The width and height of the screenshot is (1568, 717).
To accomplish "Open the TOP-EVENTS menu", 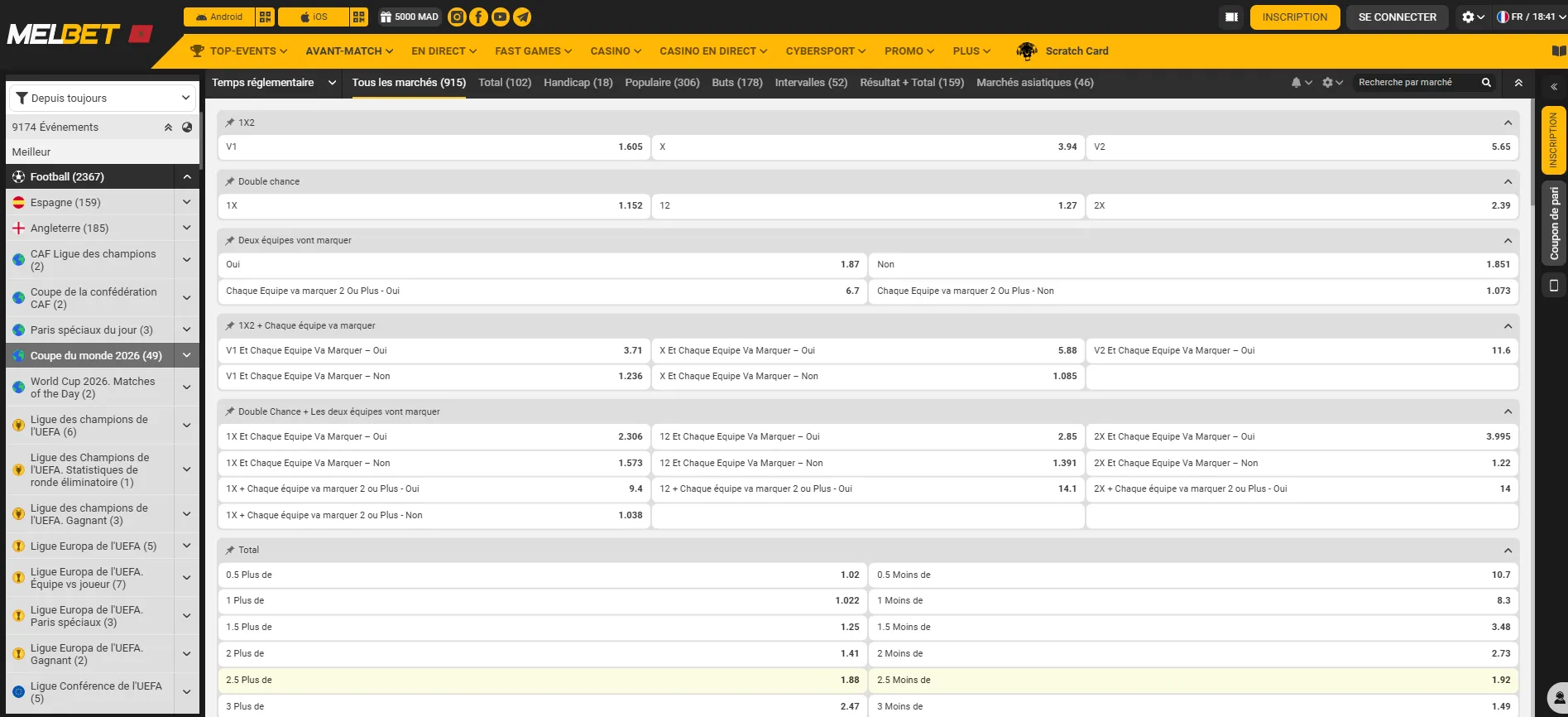I will [x=239, y=51].
